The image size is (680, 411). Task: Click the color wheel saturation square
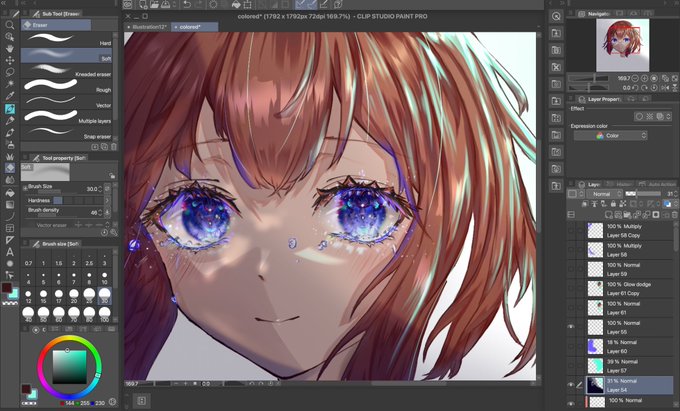point(69,367)
